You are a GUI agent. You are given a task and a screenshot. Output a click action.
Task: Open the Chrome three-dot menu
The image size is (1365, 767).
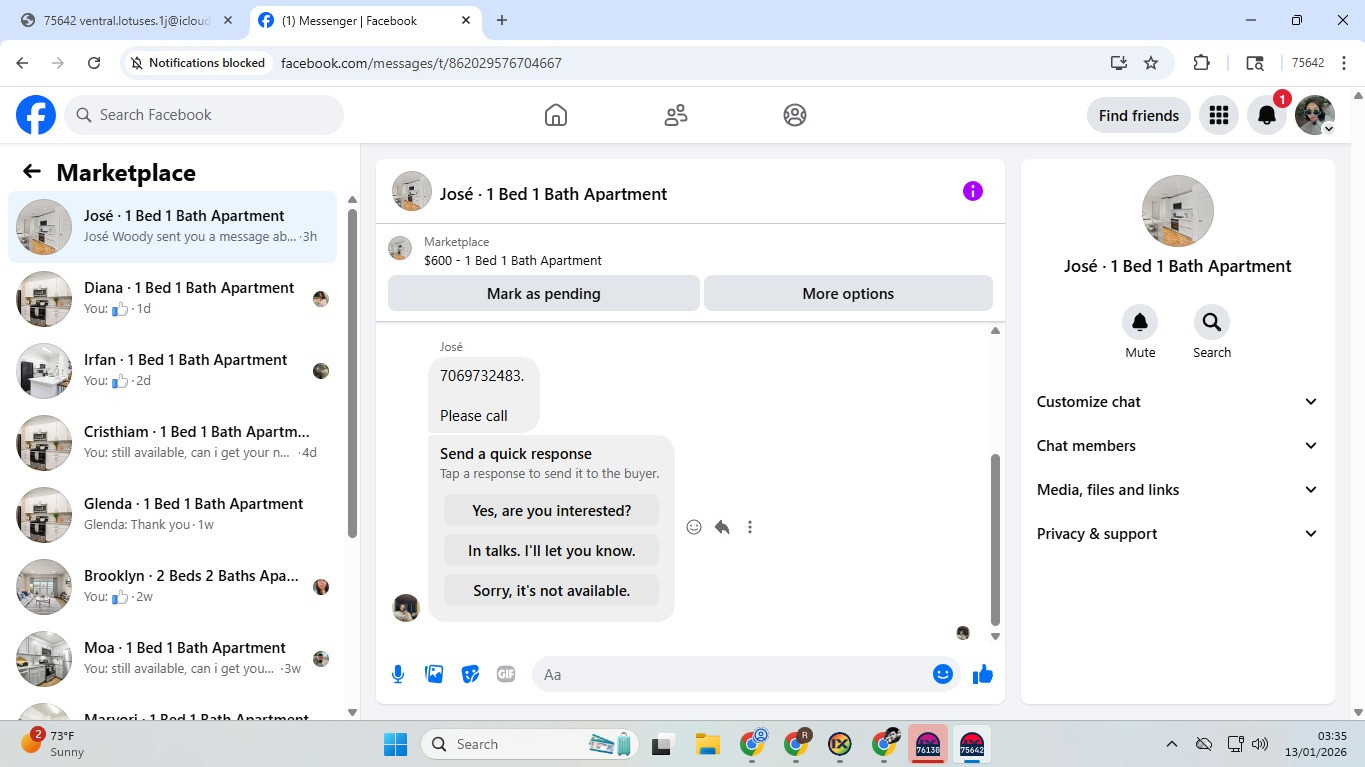1344,63
